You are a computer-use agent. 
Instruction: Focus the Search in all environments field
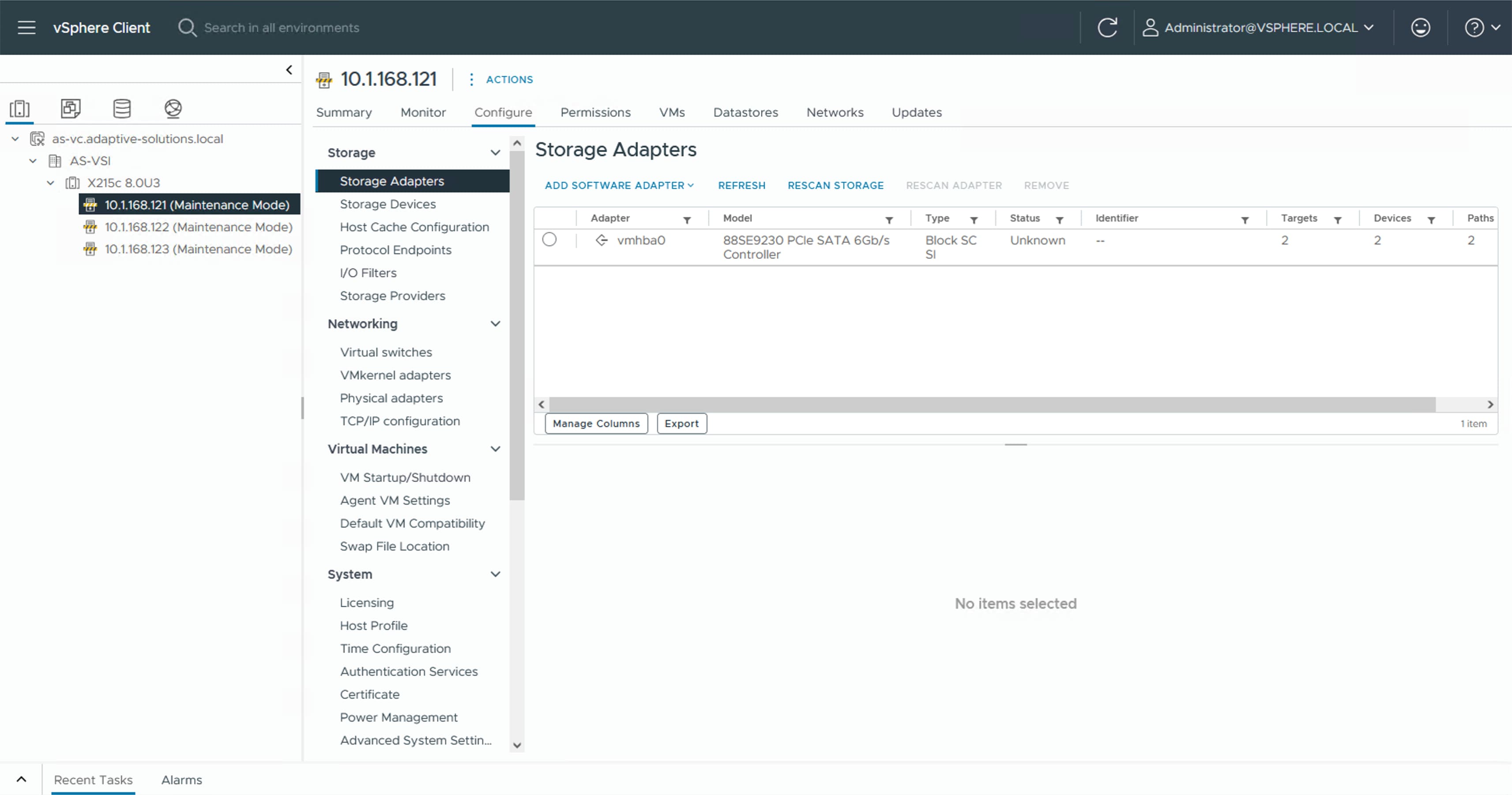281,28
